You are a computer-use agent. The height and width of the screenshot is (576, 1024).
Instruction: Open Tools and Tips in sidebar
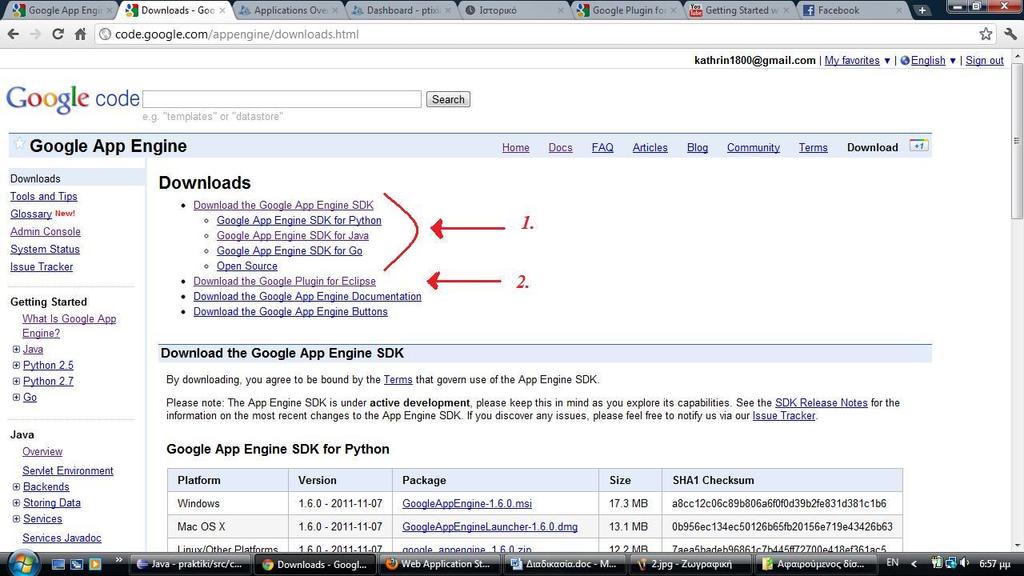click(x=43, y=197)
